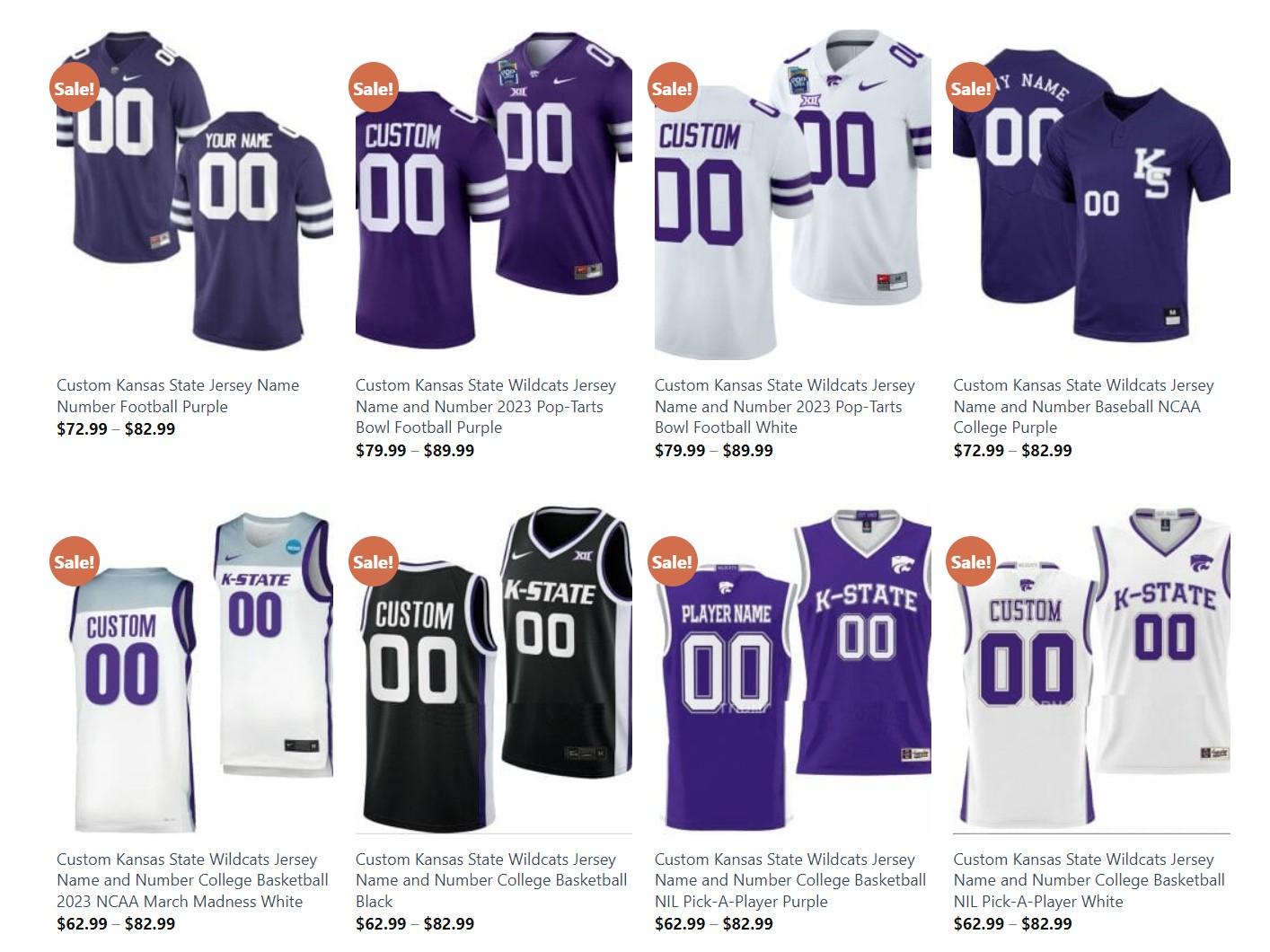The width and height of the screenshot is (1270, 952).
Task: Open College Basketball Black jersey title link
Action: [x=491, y=880]
